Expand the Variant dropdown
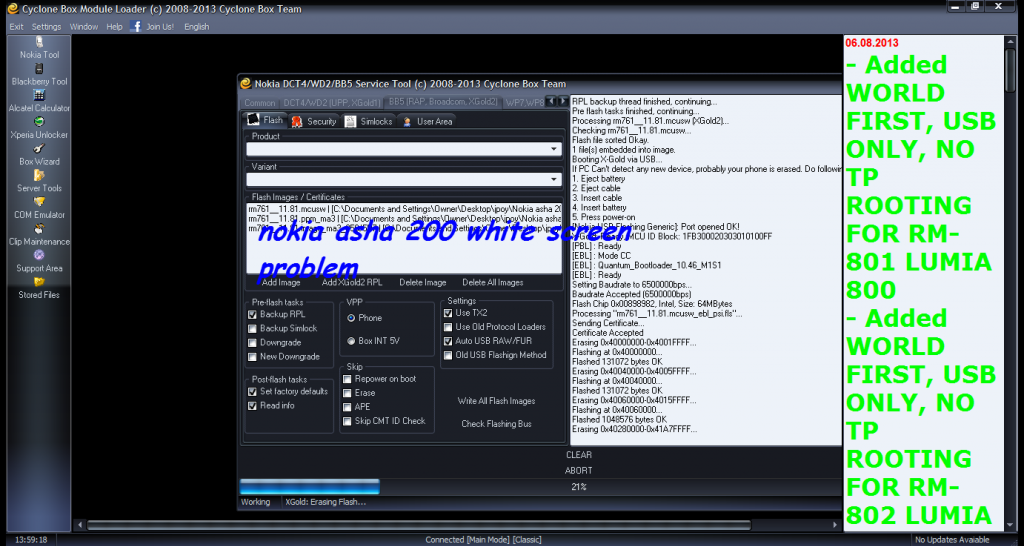The image size is (1024, 546). tap(555, 179)
